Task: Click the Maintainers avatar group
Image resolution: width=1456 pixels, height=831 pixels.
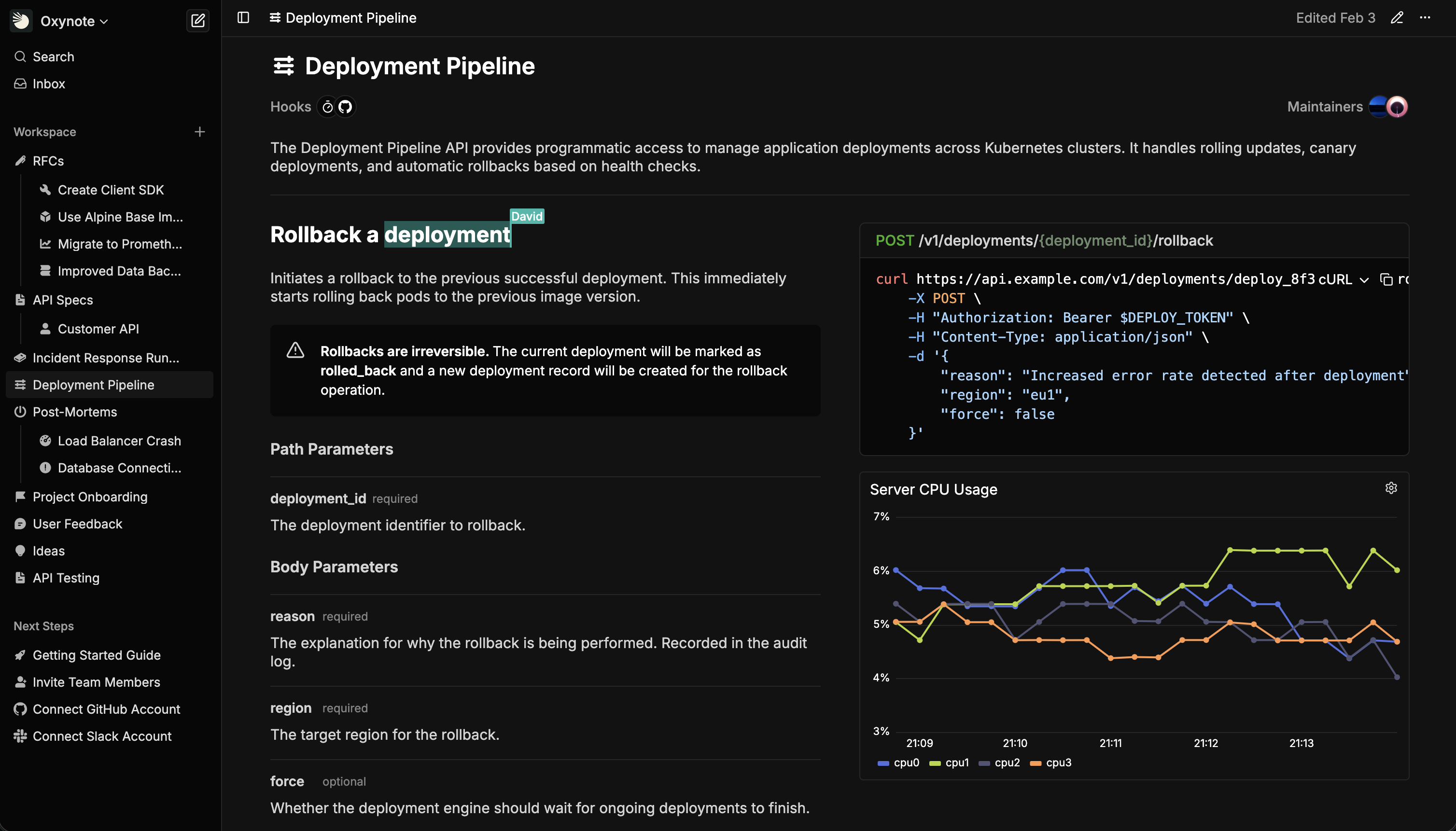Action: pos(1388,107)
